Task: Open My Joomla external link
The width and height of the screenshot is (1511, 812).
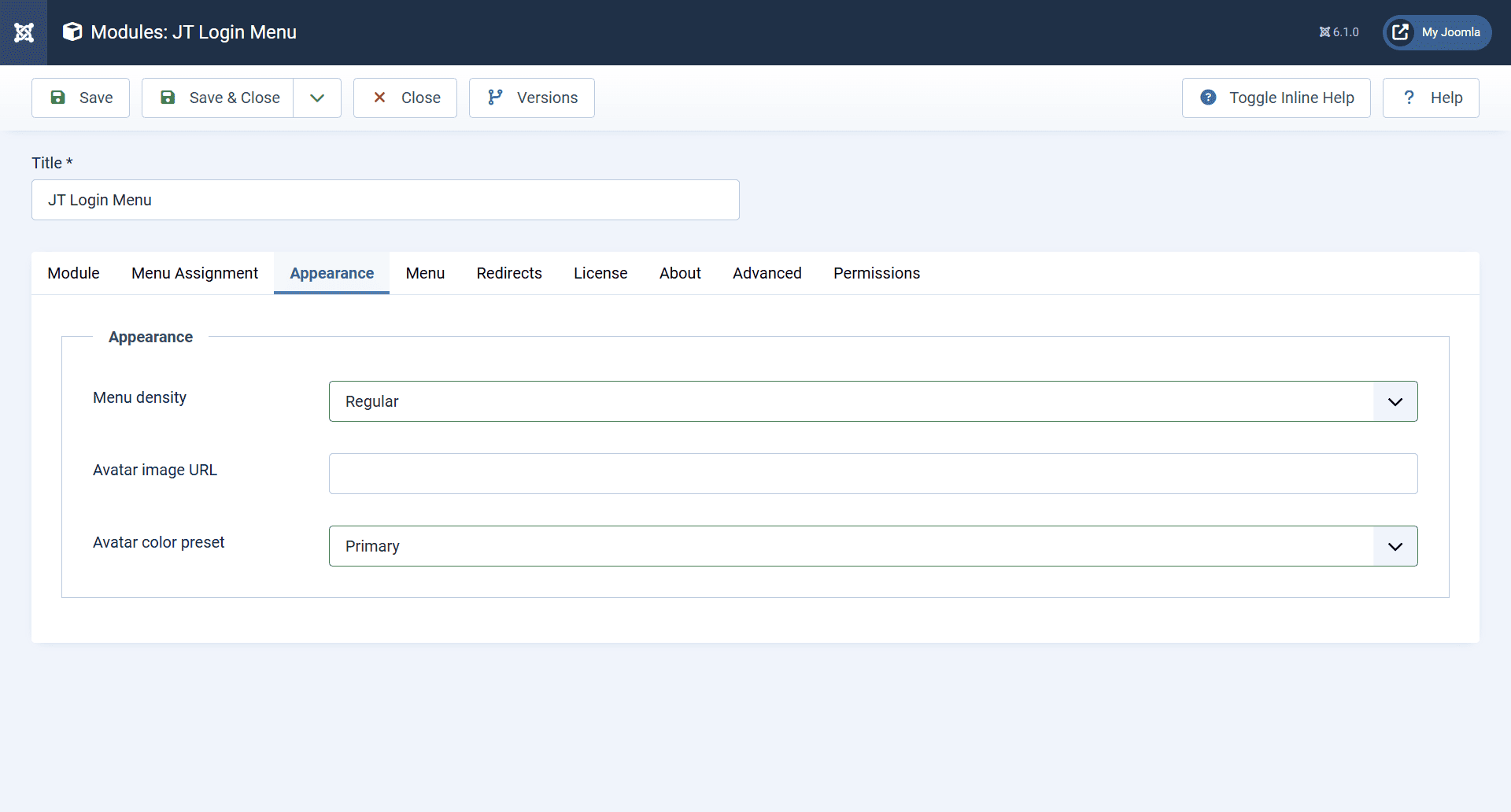Action: tap(1437, 32)
